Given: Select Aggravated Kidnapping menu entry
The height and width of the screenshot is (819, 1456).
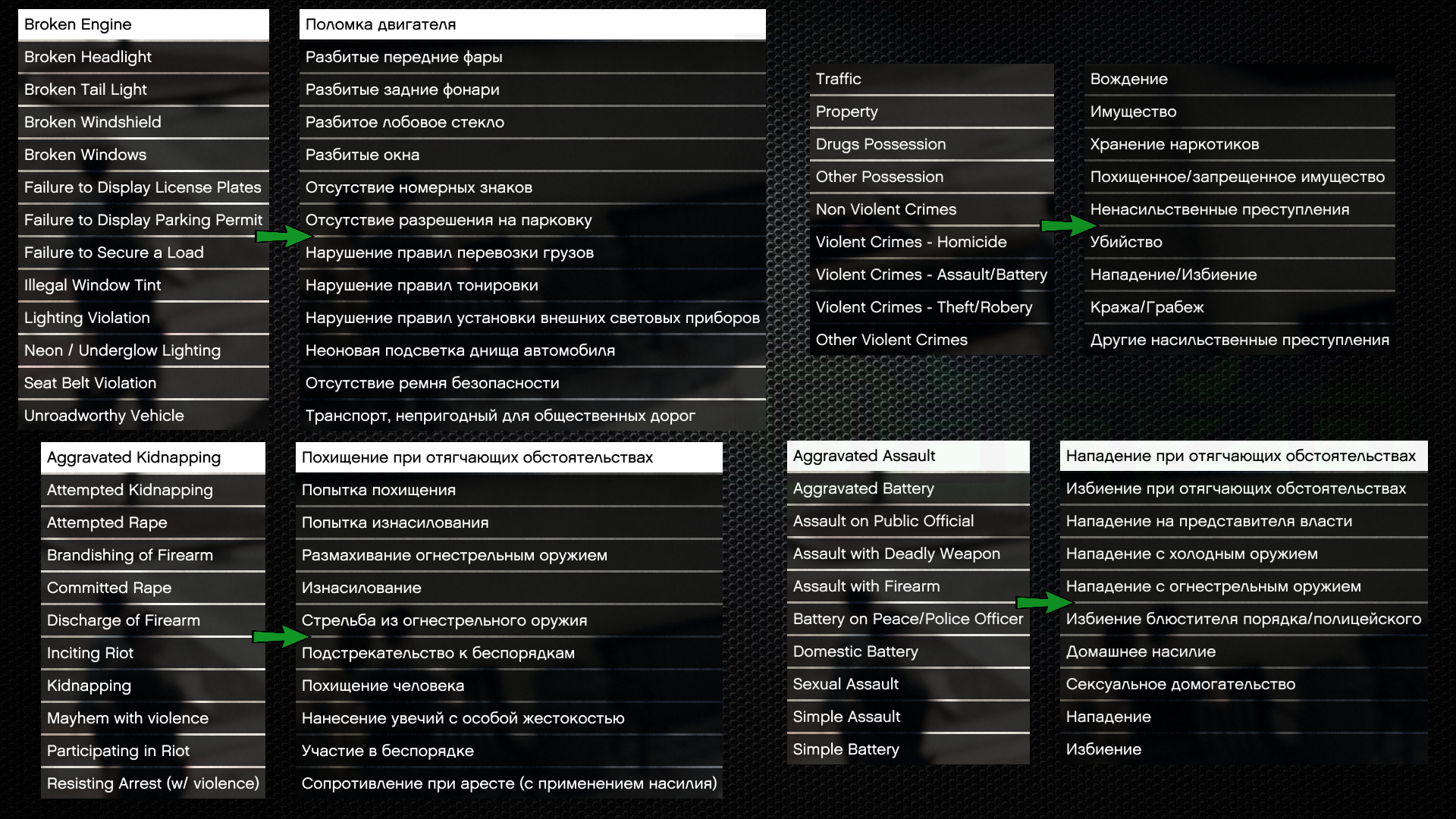Looking at the screenshot, I should [153, 457].
